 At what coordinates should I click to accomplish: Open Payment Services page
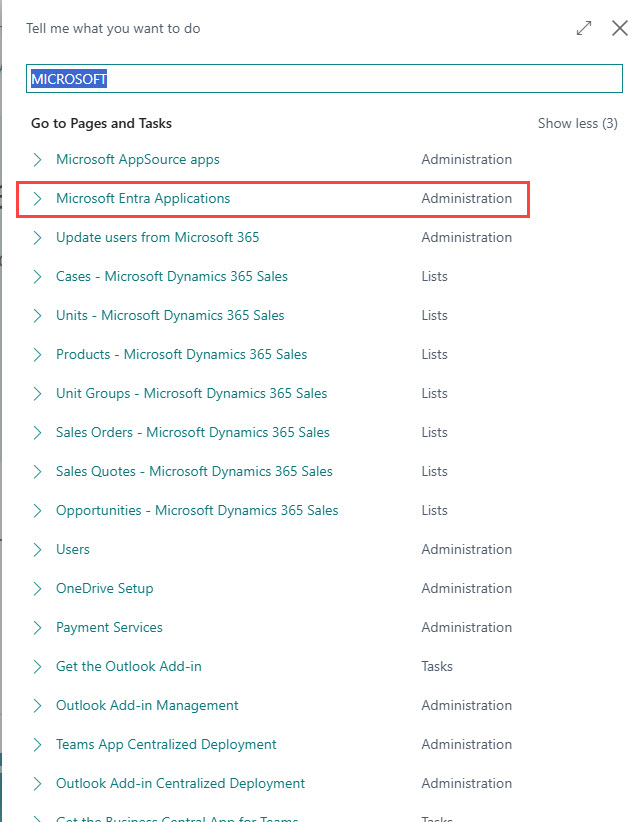[x=109, y=627]
